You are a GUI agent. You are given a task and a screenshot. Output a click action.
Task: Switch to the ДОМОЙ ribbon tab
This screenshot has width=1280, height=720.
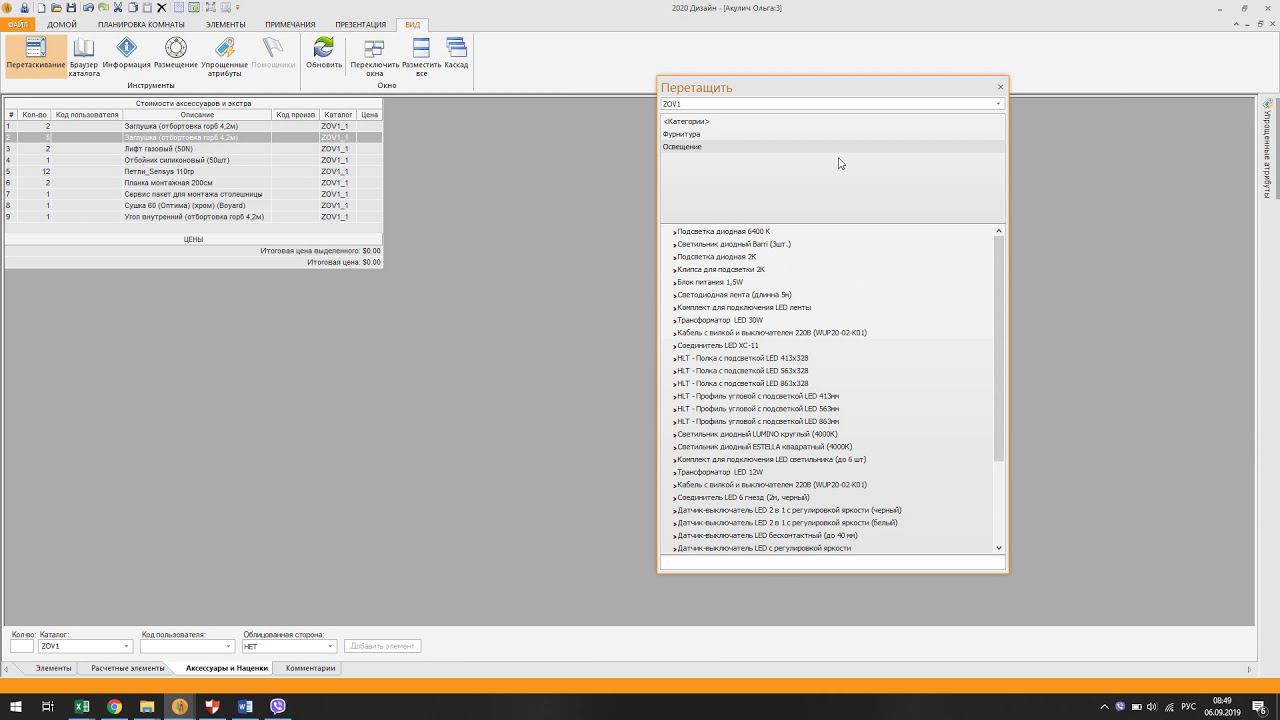62,24
